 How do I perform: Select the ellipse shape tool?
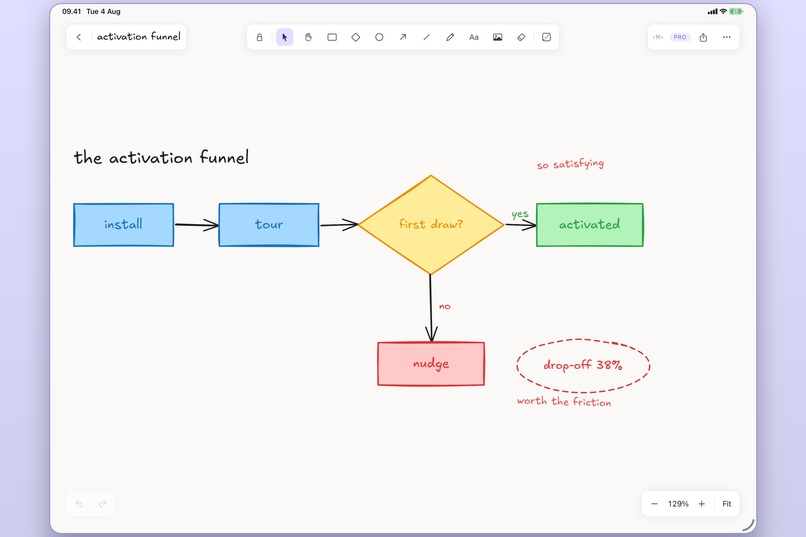point(379,37)
